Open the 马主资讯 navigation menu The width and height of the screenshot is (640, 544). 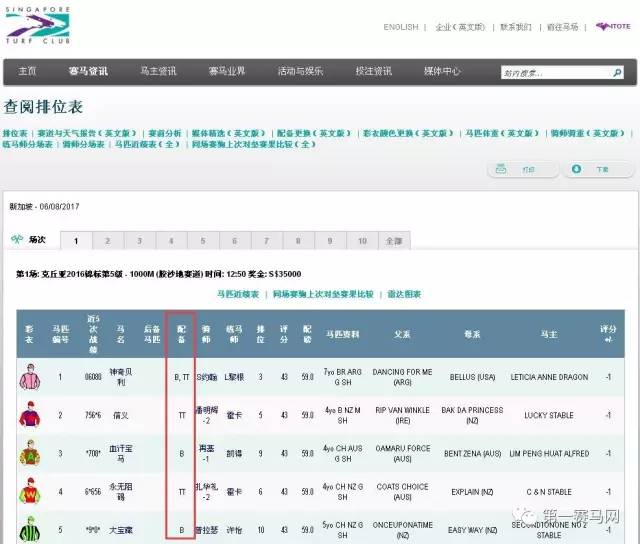click(157, 71)
